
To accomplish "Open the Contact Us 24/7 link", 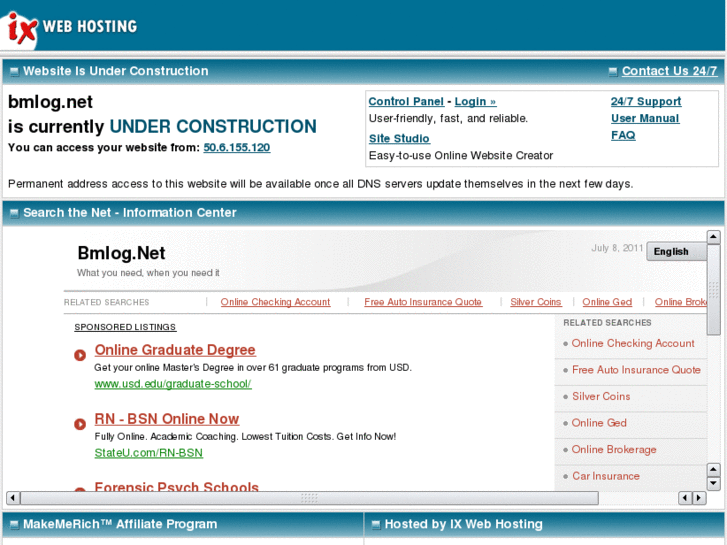I will 669,71.
